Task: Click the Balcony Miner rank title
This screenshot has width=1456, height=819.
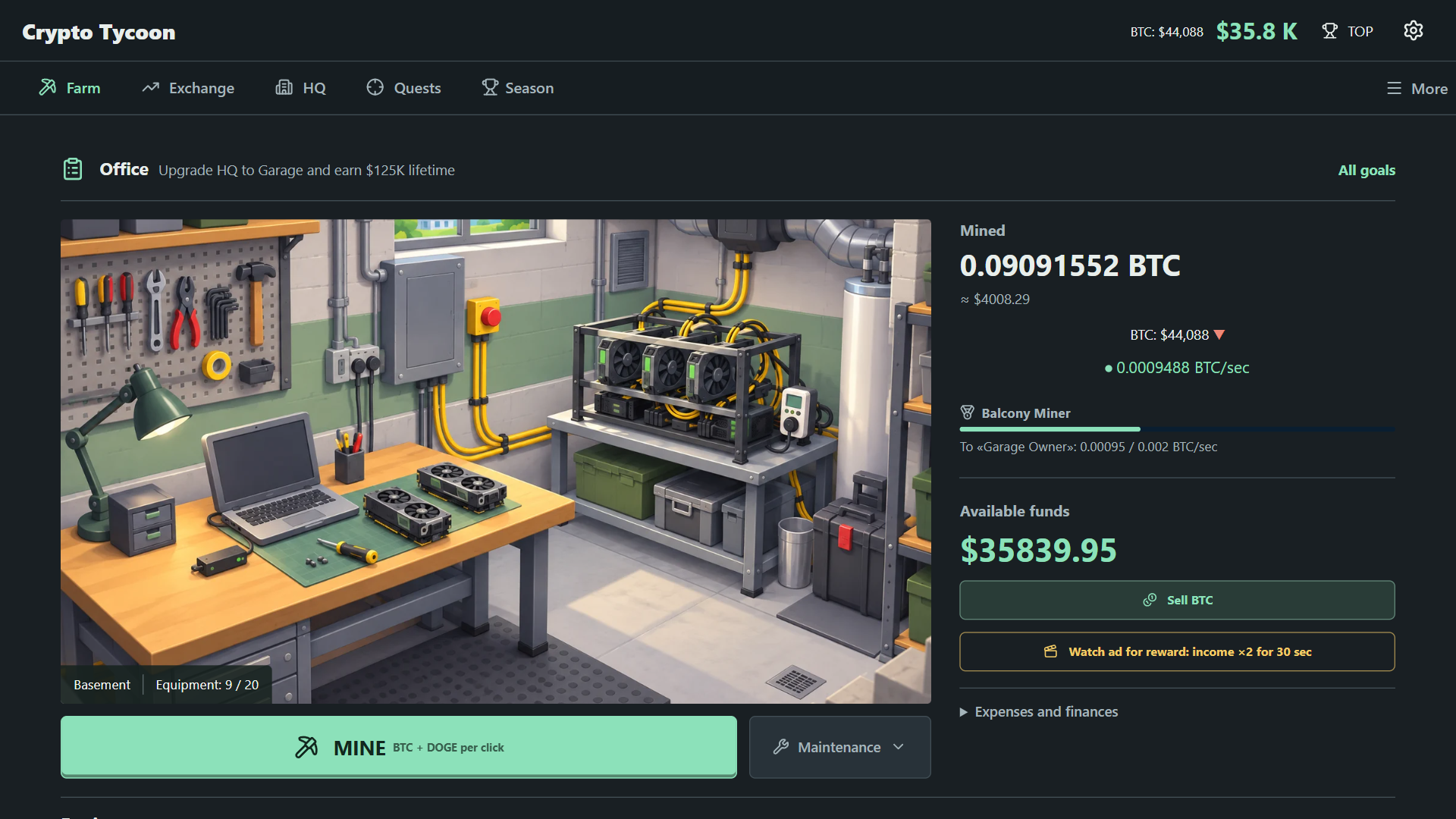Action: pyautogui.click(x=1025, y=413)
